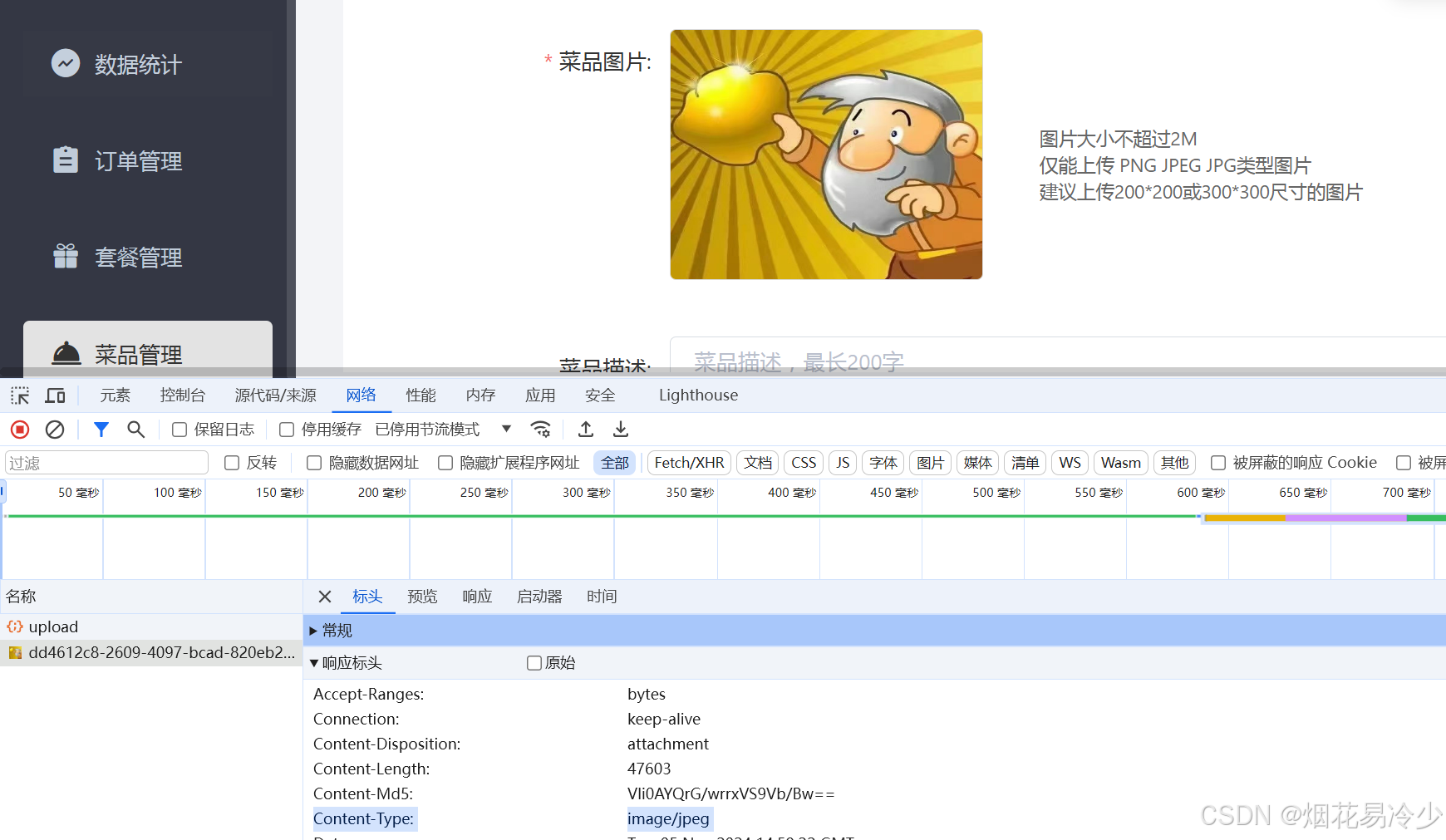Open the 安全 tab
This screenshot has height=840, width=1446.
pos(600,395)
